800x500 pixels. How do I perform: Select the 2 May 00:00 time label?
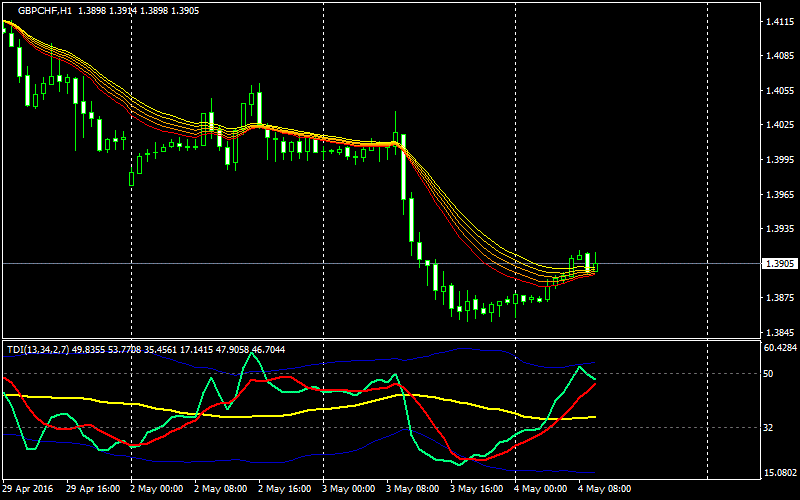point(156,489)
